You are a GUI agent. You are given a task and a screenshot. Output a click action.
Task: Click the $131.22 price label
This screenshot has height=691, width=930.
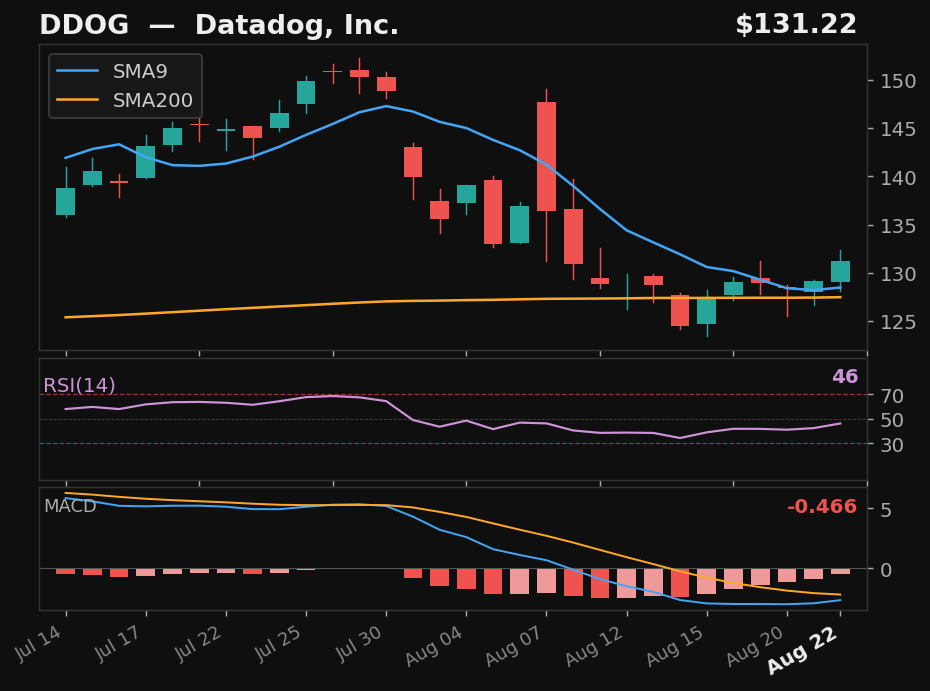coord(796,25)
